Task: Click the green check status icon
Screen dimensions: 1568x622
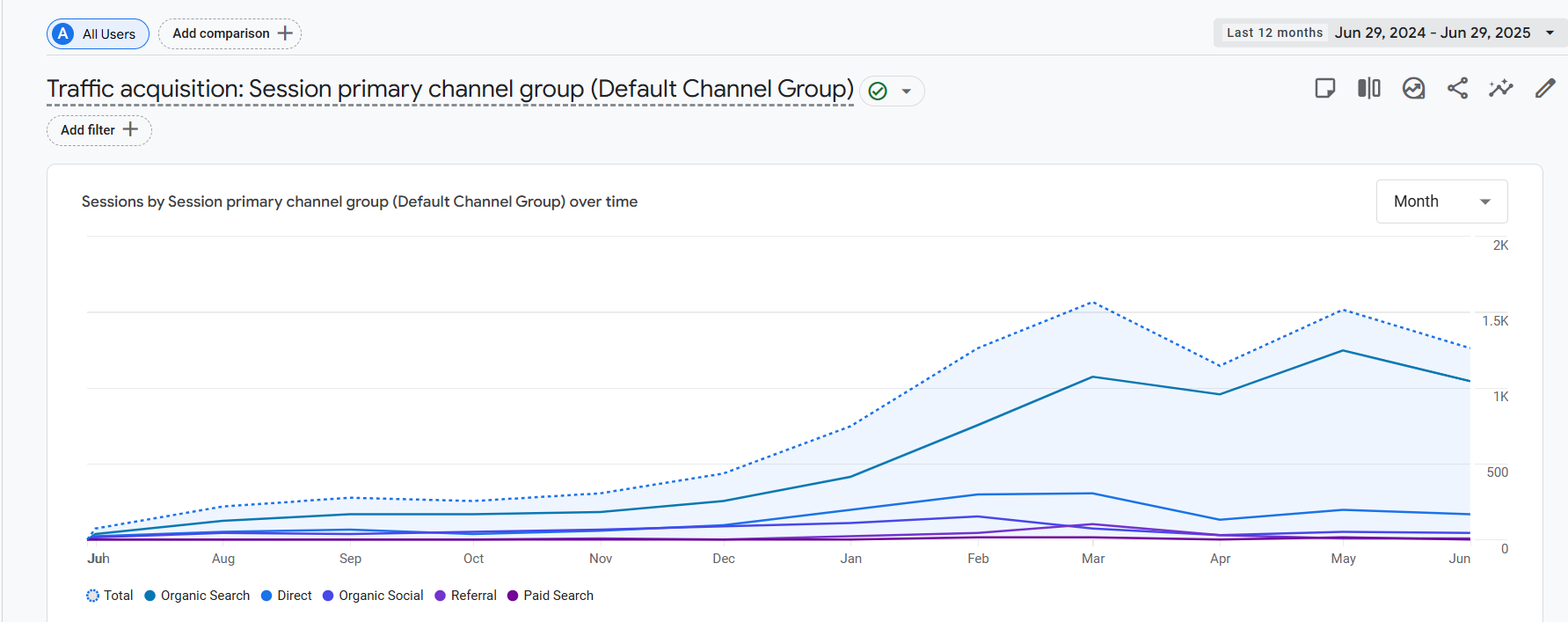Action: pos(878,91)
